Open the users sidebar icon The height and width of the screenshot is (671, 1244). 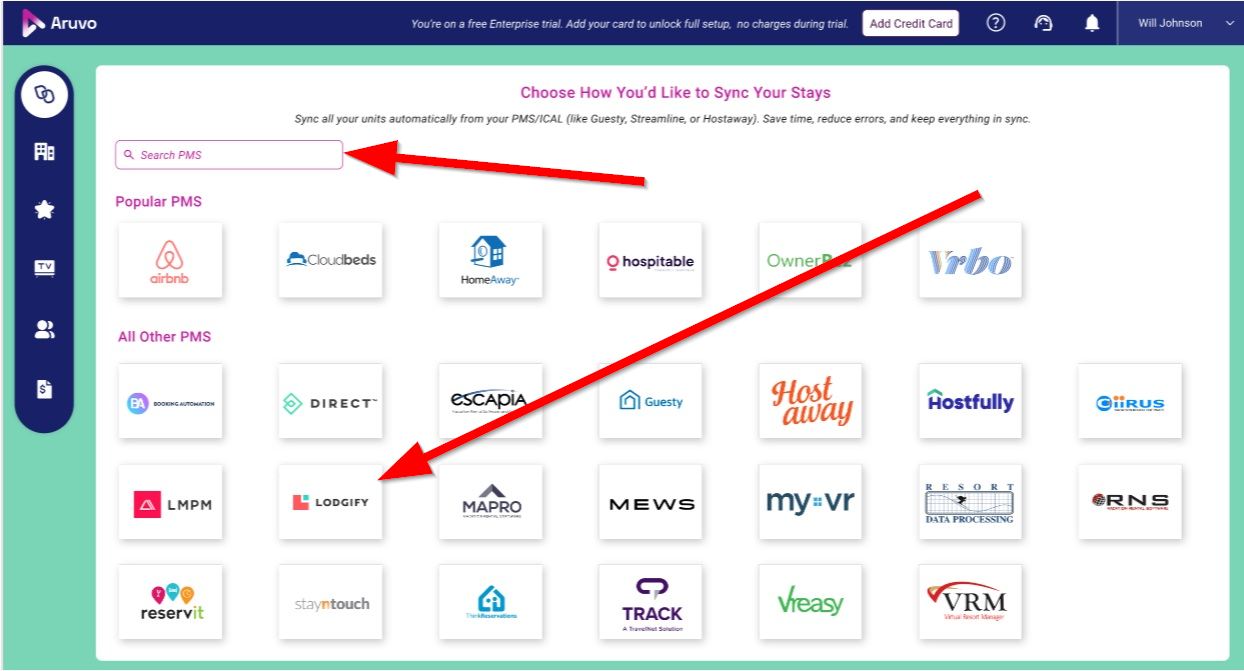(44, 330)
